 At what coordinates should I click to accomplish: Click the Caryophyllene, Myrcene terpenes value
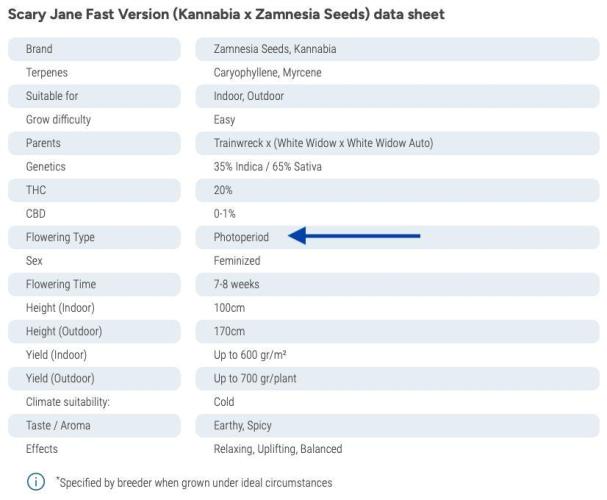click(x=267, y=73)
